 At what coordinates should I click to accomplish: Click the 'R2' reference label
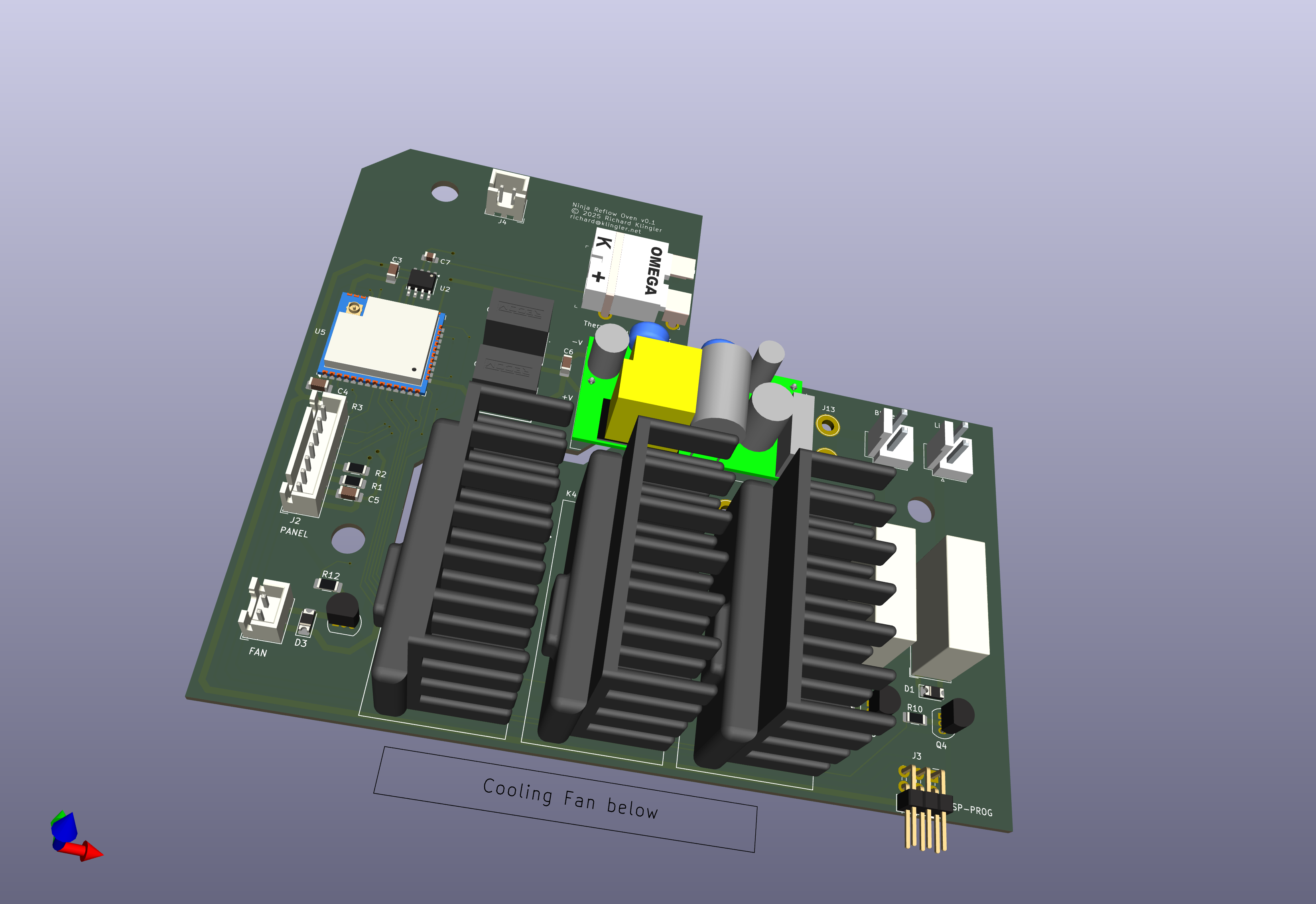click(380, 474)
